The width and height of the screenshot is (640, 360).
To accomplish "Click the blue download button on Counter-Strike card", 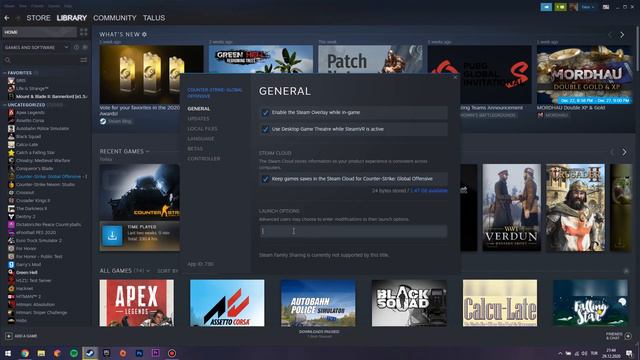I will pos(112,236).
